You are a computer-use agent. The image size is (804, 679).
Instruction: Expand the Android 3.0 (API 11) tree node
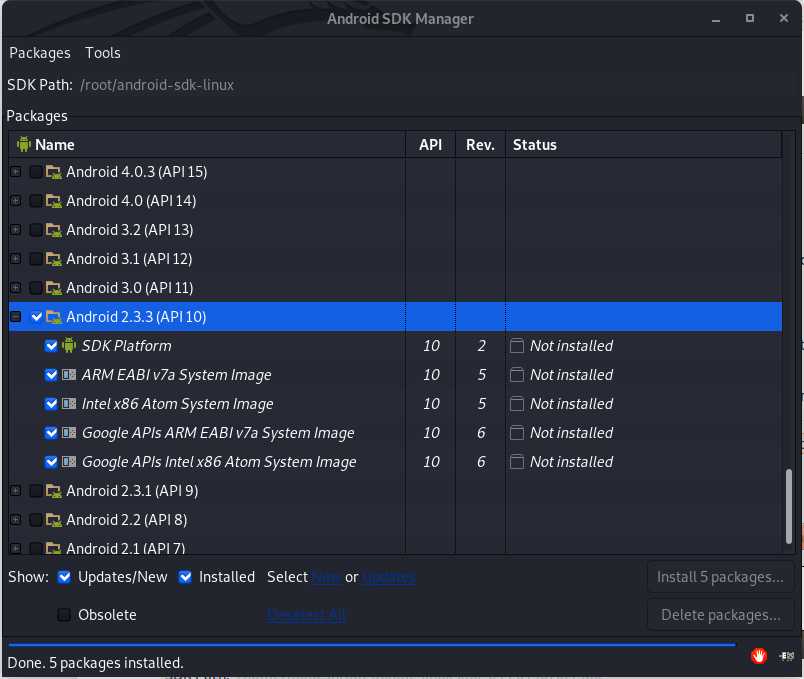(16, 288)
